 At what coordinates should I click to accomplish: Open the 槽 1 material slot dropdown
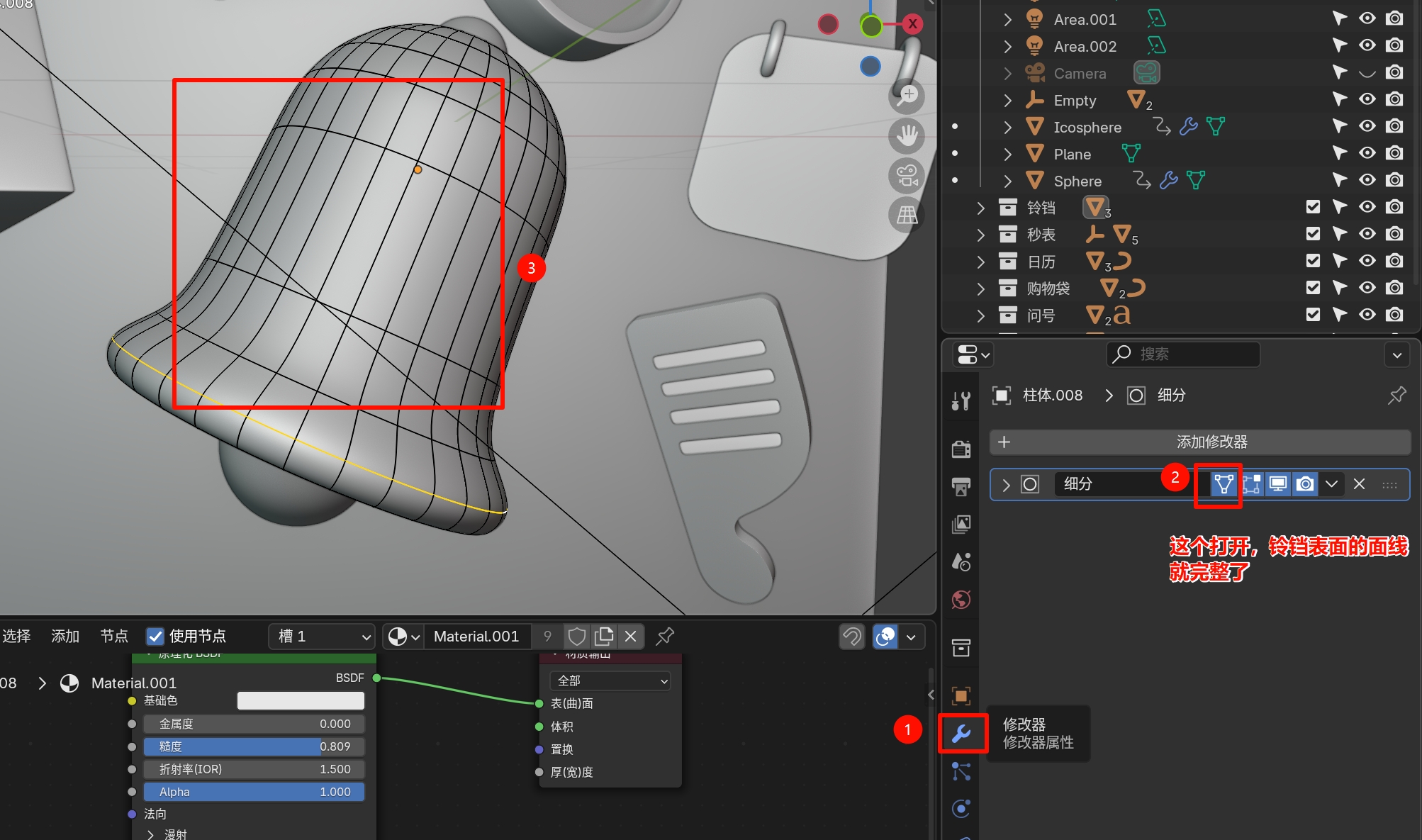323,637
